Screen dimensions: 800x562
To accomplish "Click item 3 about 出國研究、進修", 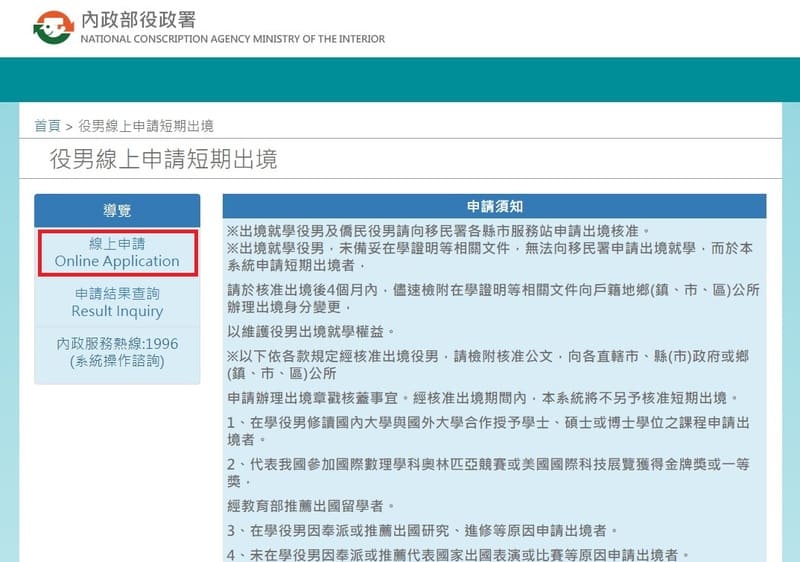I will (x=422, y=531).
